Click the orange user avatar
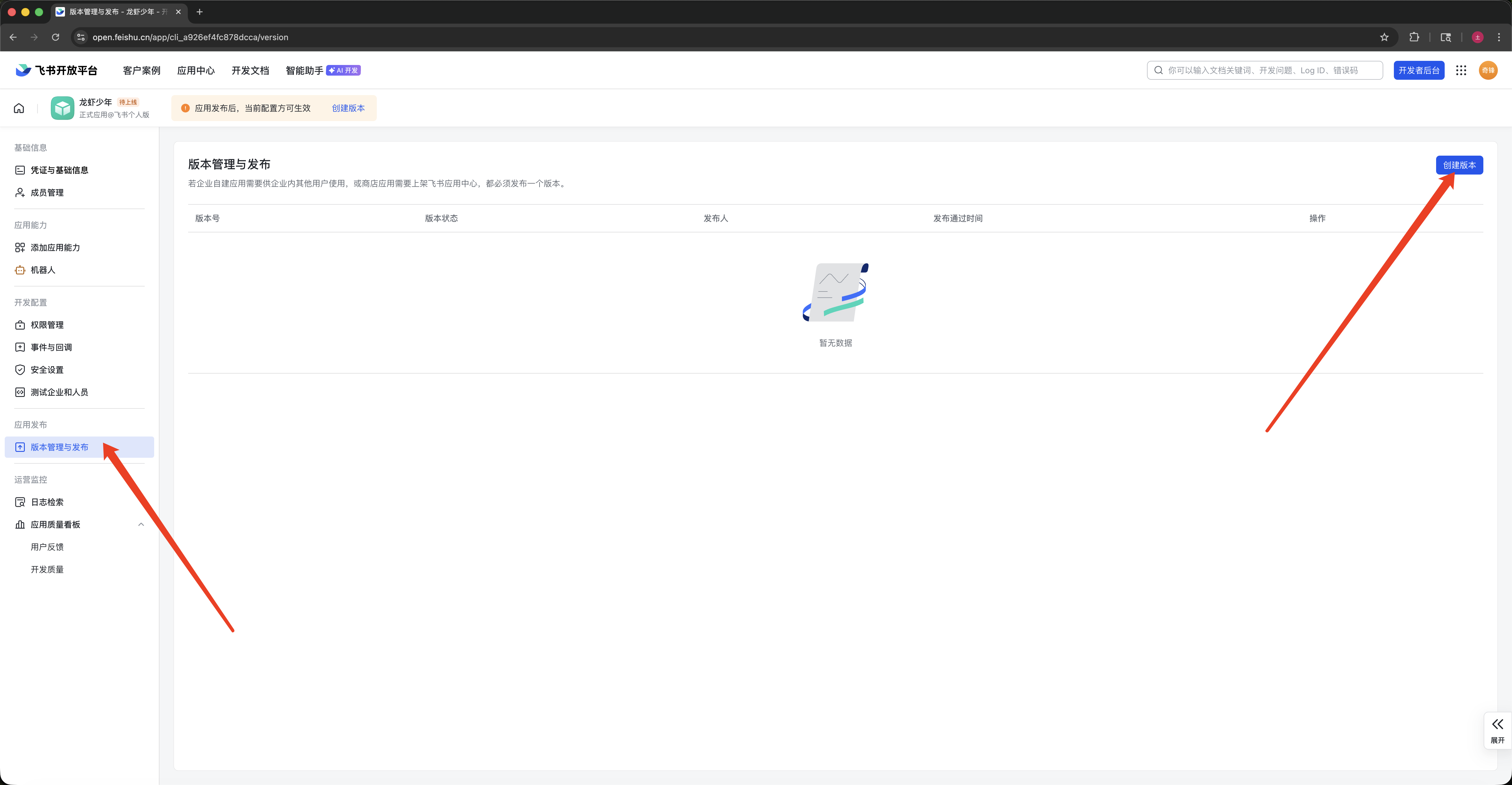1512x785 pixels. click(x=1488, y=71)
